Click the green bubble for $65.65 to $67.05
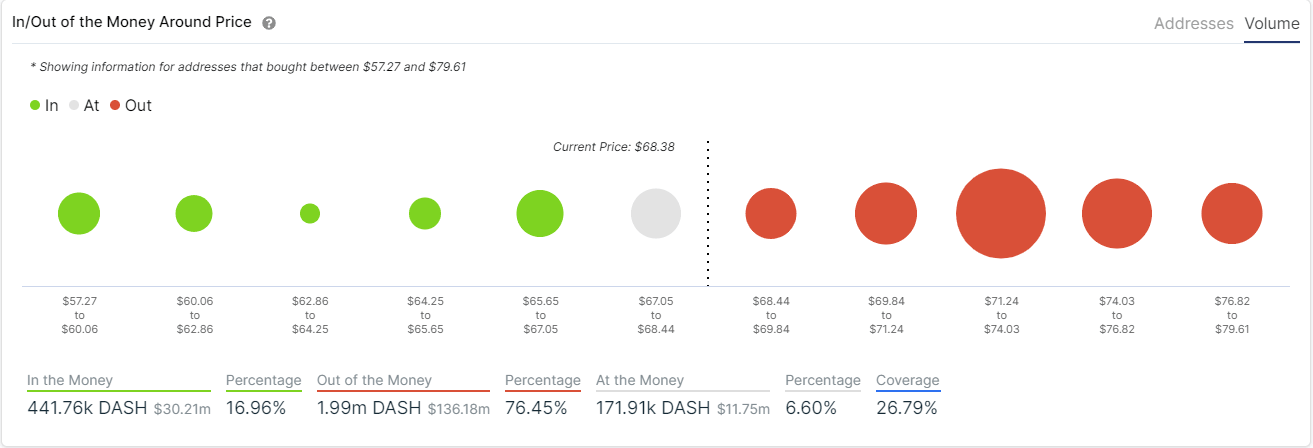 click(x=540, y=213)
